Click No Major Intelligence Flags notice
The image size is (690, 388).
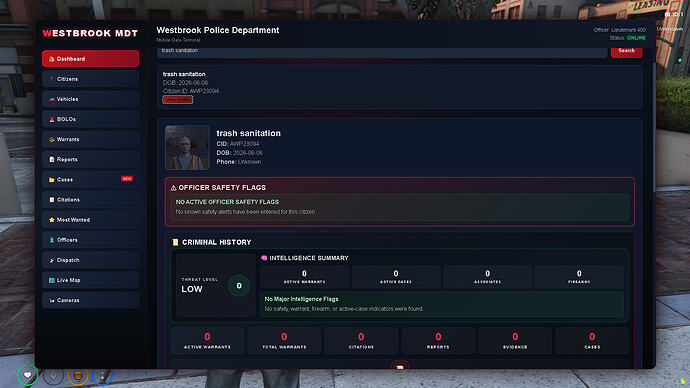click(x=442, y=304)
